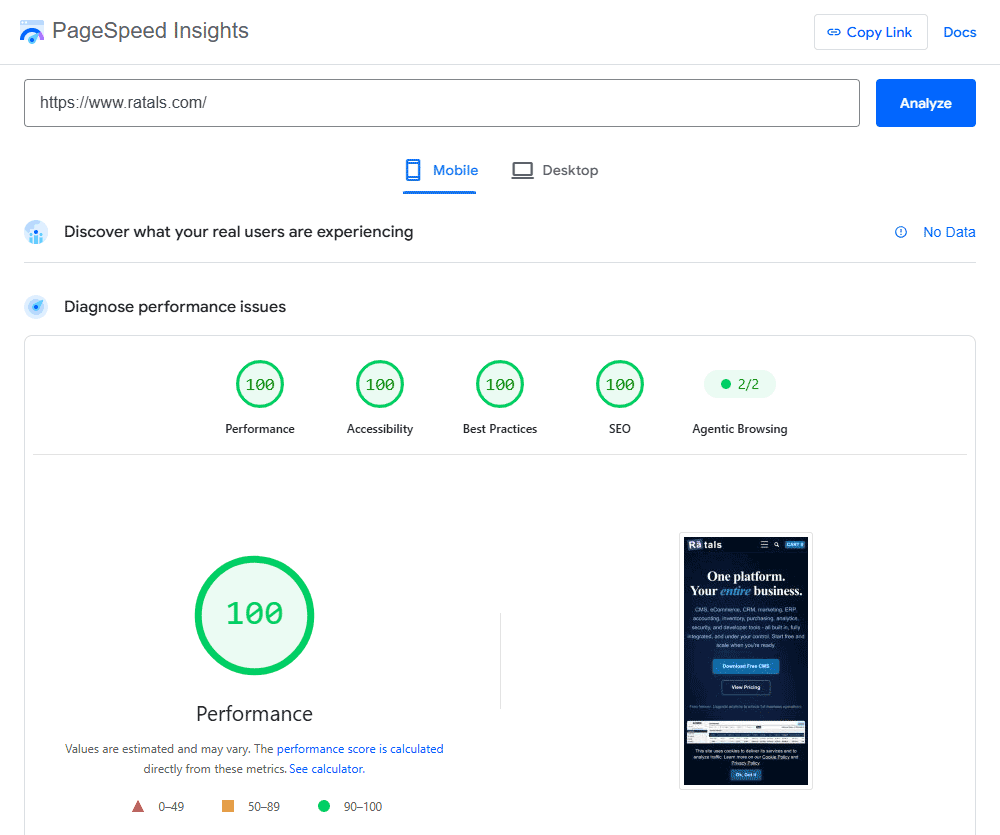Select the Performance 100 score gauge at top
Image resolution: width=1000 pixels, height=835 pixels.
(x=260, y=384)
